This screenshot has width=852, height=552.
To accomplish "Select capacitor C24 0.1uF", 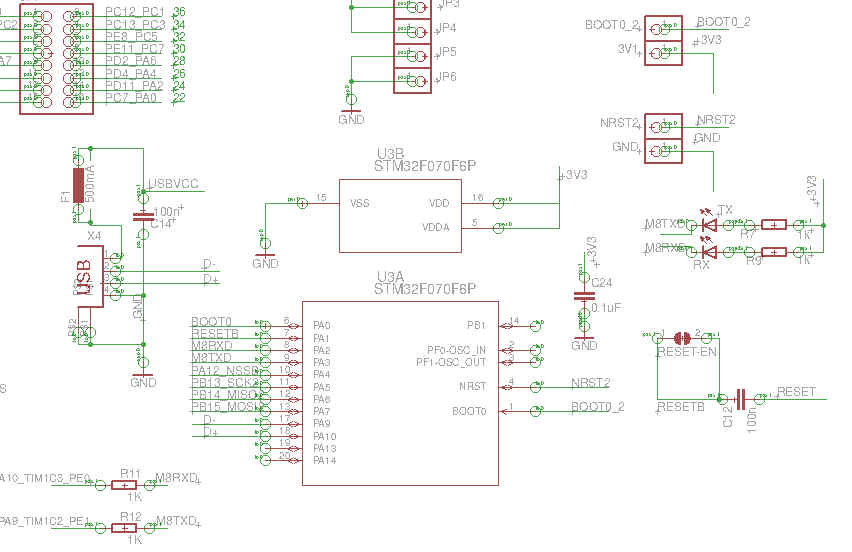I will tap(582, 296).
